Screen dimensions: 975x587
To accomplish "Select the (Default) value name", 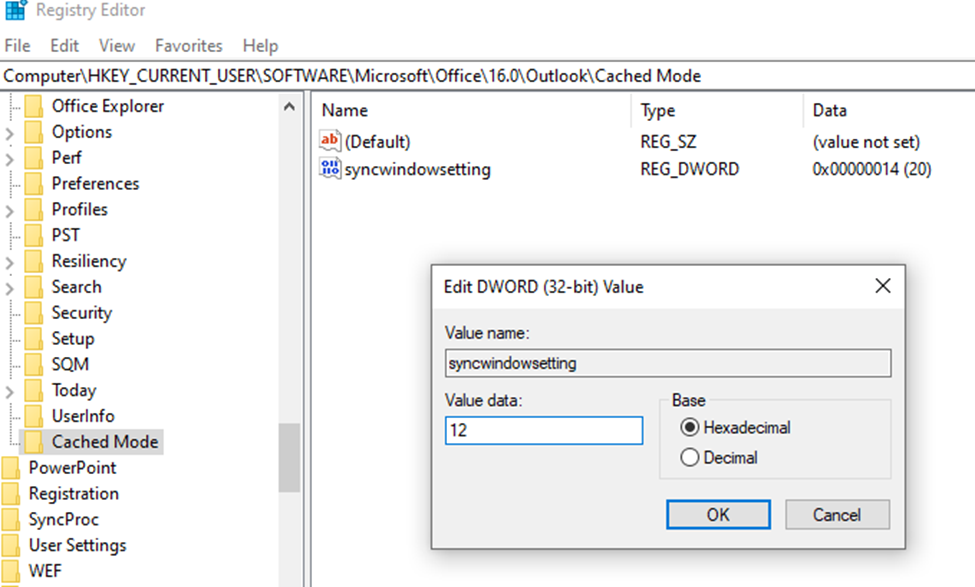I will click(377, 142).
